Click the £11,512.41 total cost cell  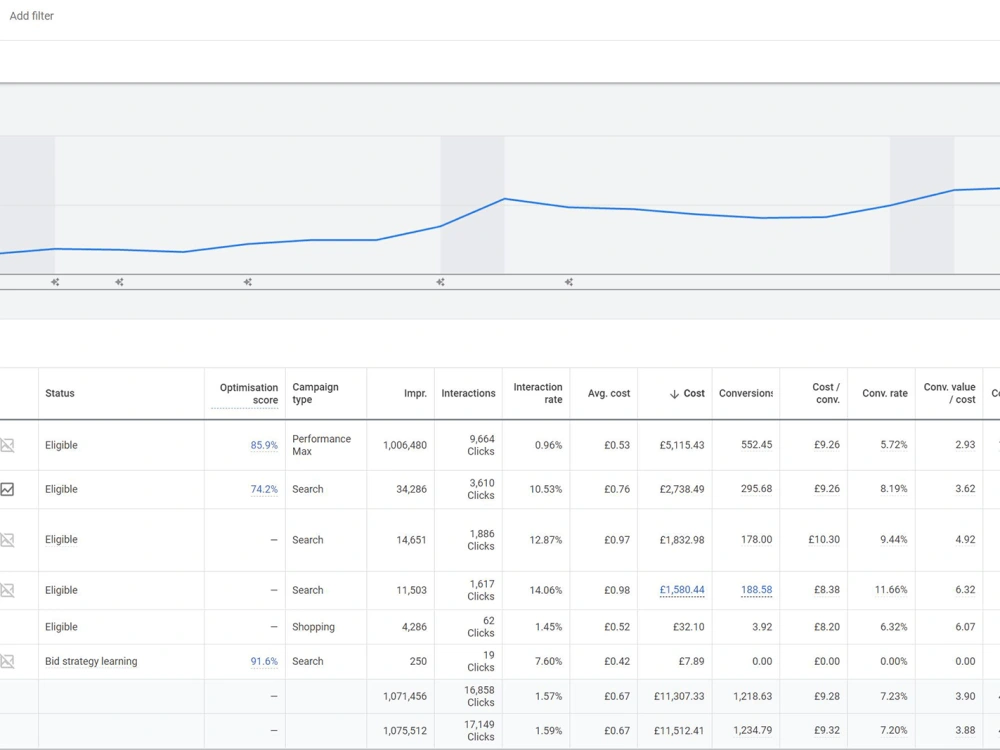tap(679, 731)
